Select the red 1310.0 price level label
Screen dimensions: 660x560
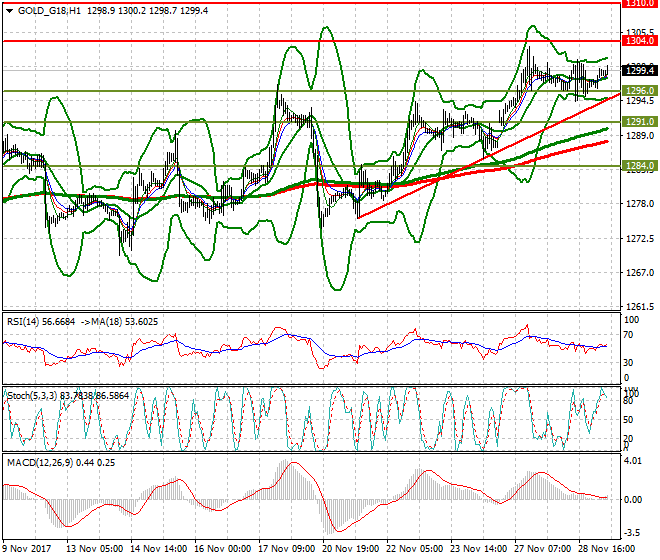coord(639,3)
